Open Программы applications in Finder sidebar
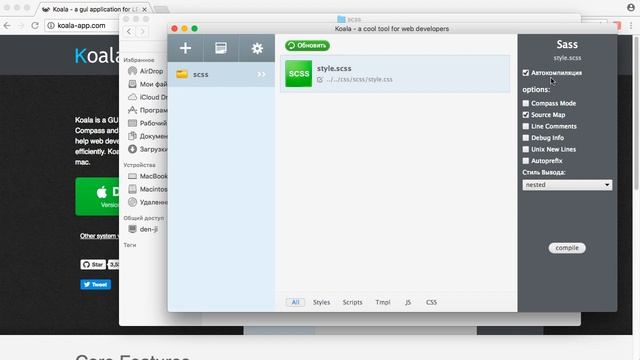640x360 pixels. point(147,110)
